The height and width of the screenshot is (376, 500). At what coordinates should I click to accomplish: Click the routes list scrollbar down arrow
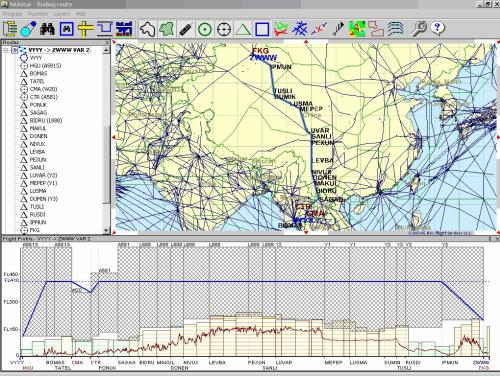click(x=106, y=230)
